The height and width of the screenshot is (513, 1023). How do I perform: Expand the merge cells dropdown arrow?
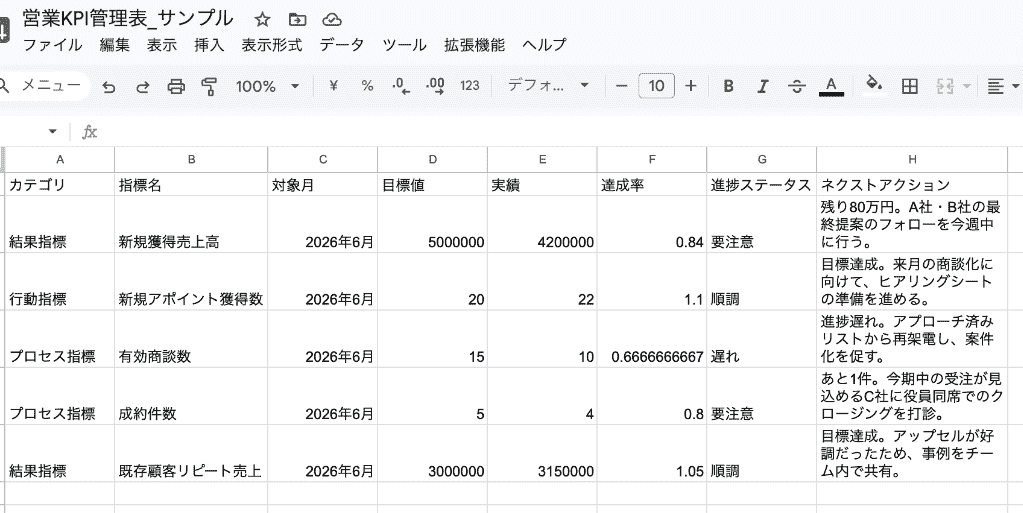point(967,86)
